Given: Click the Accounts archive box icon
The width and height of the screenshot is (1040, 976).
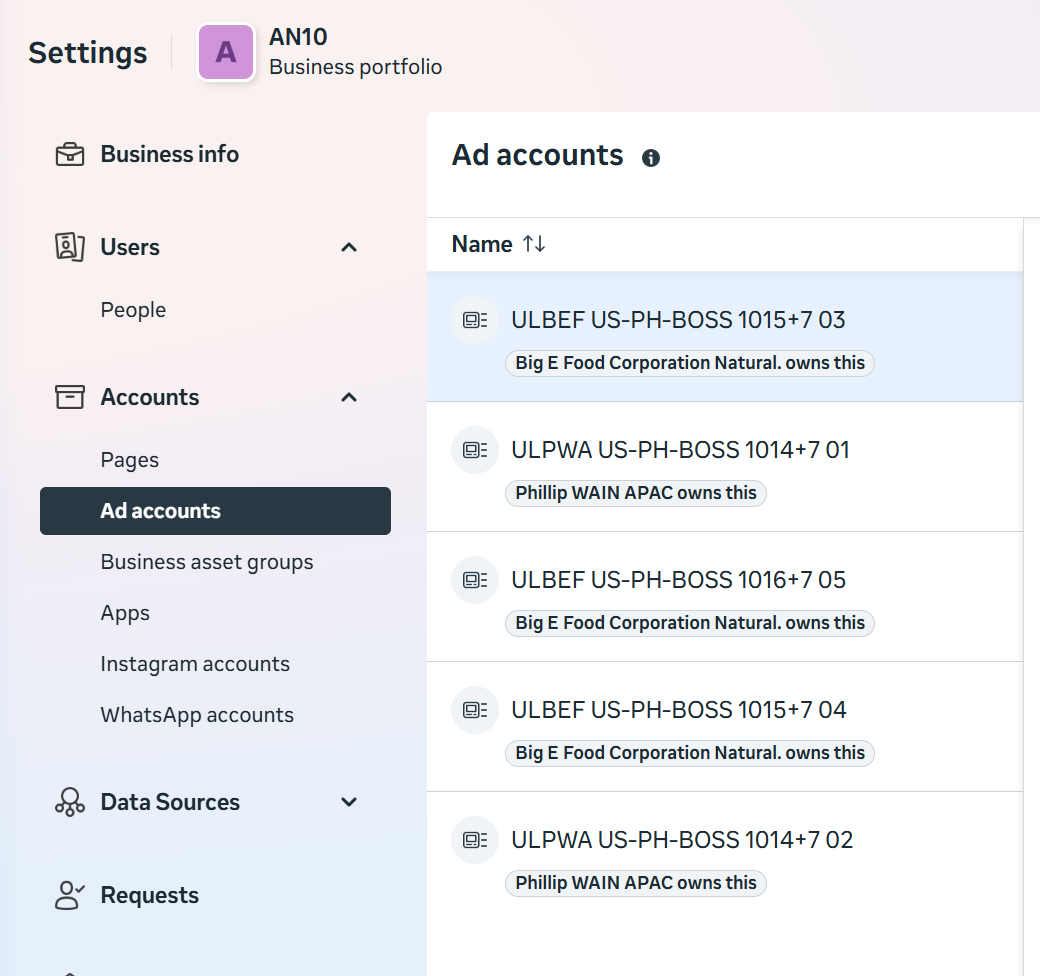Looking at the screenshot, I should (69, 397).
